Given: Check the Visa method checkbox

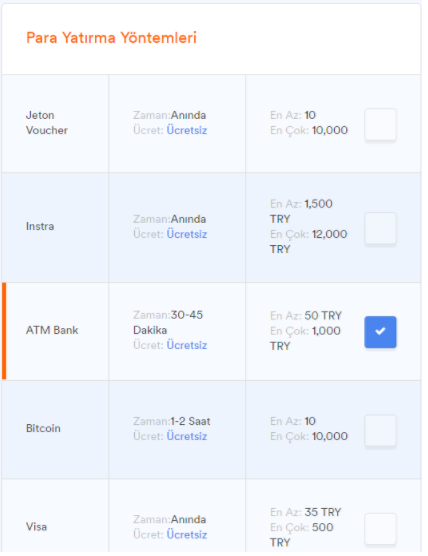Looking at the screenshot, I should coord(380,528).
